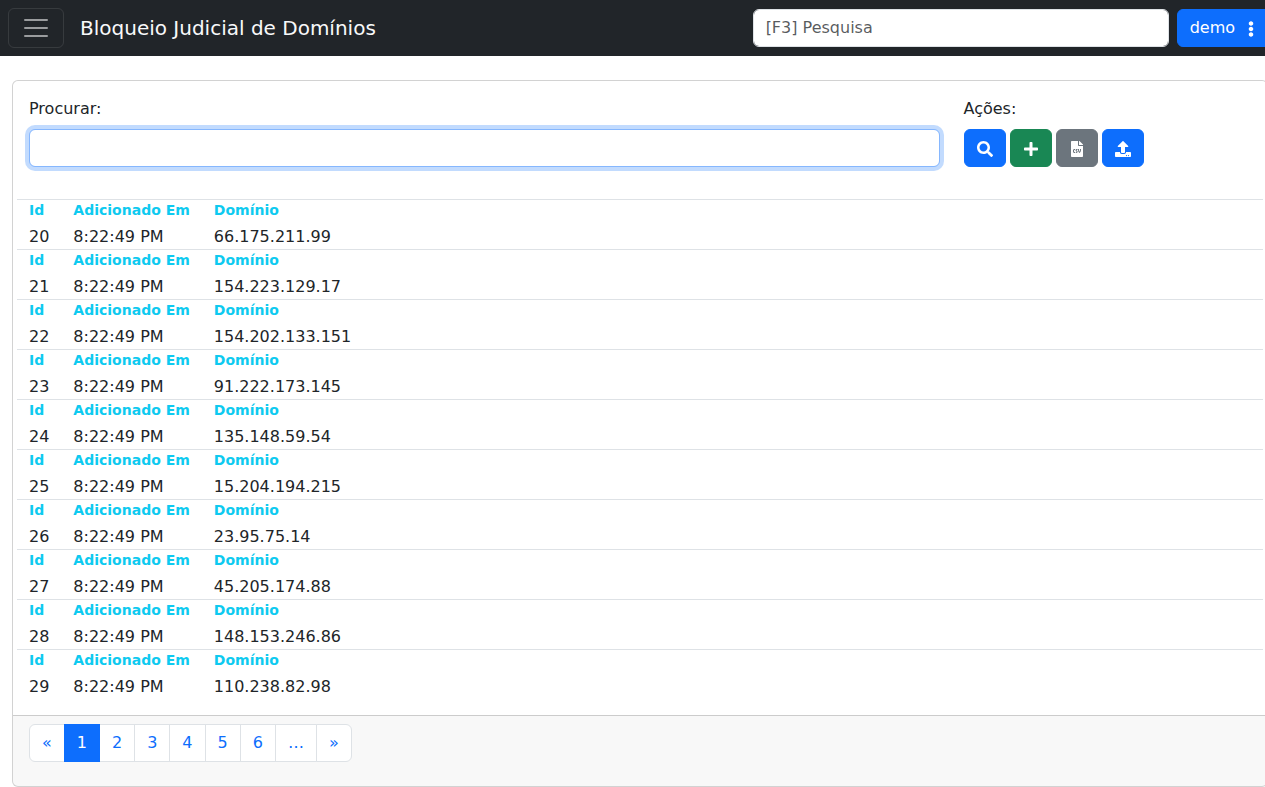Image resolution: width=1265 pixels, height=787 pixels.
Task: Click the Id value 25
Action: [x=39, y=487]
